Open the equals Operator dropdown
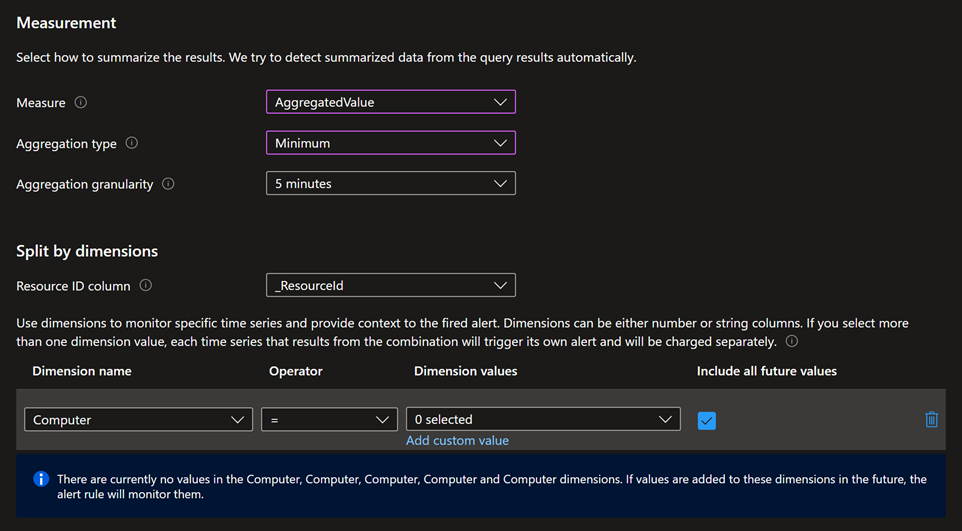962x531 pixels. (x=329, y=420)
